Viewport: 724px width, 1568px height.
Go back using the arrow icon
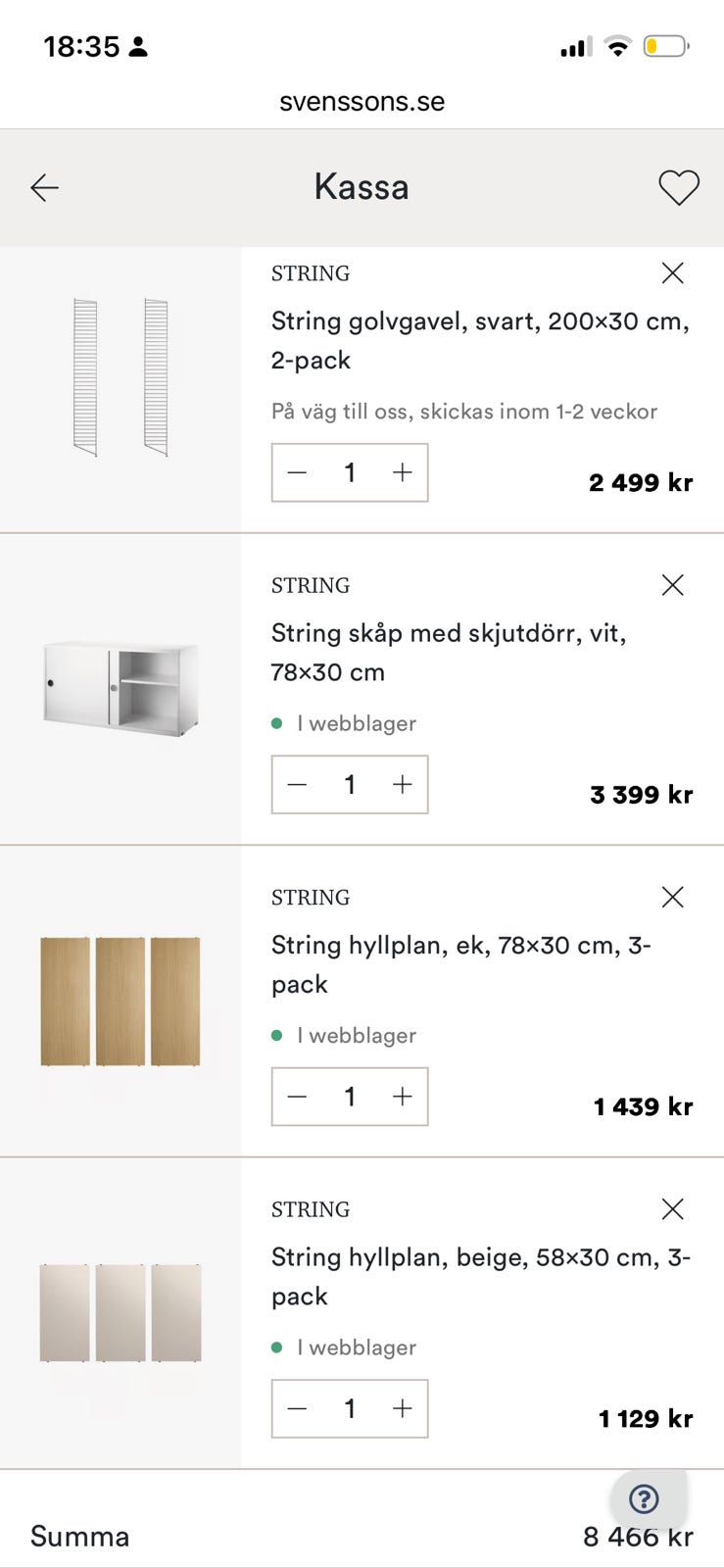coord(45,187)
